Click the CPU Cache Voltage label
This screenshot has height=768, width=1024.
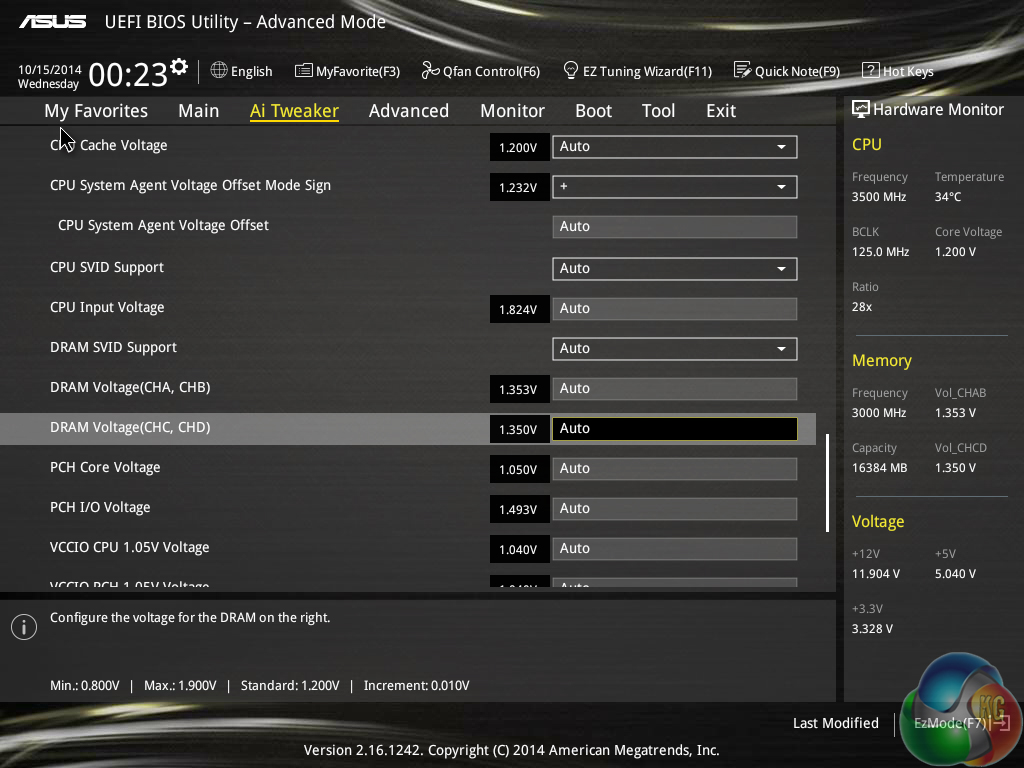(108, 145)
